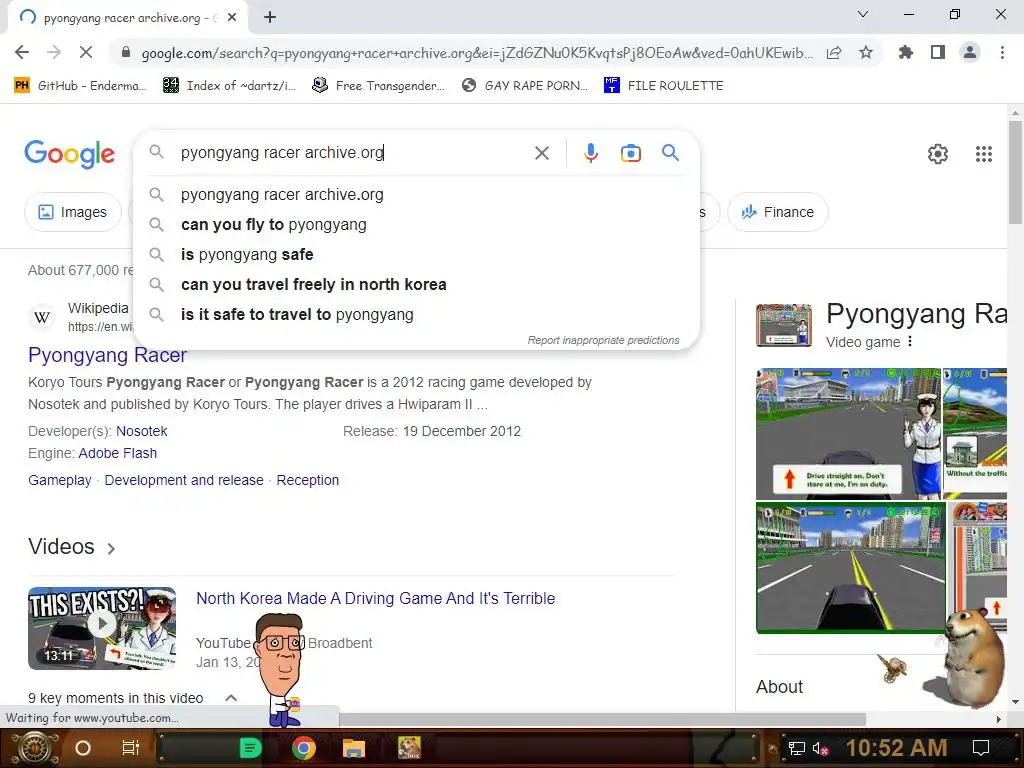Select suggestion 'is pyongyang safe'

point(416,255)
